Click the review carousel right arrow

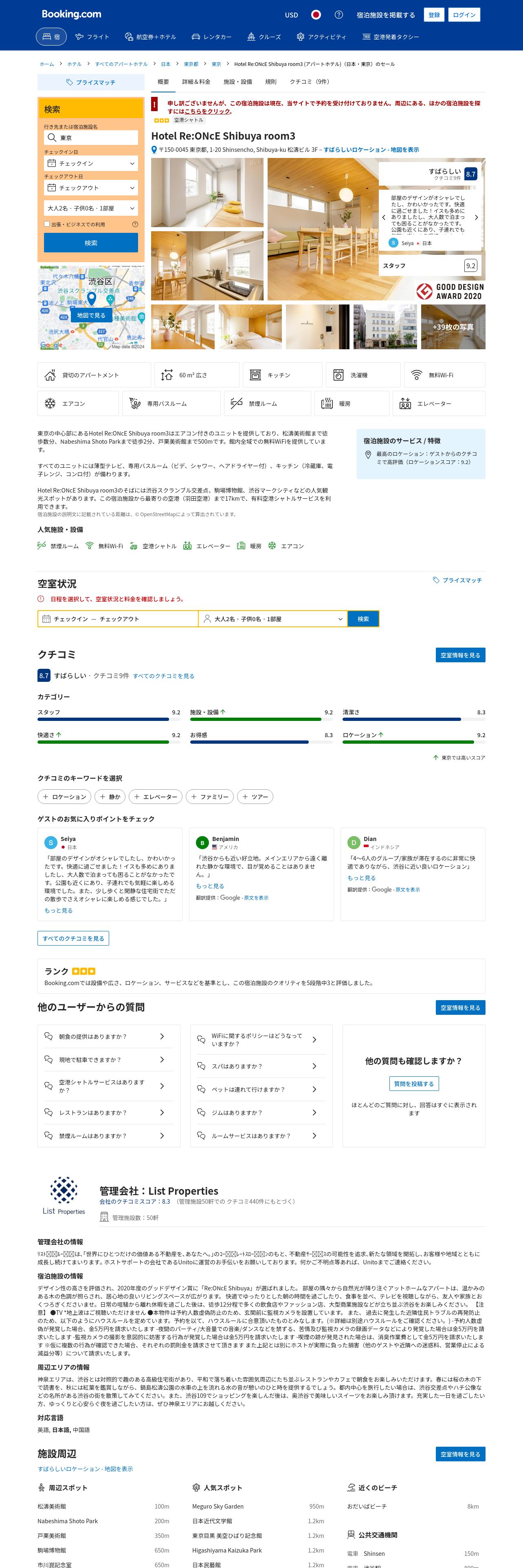click(476, 217)
